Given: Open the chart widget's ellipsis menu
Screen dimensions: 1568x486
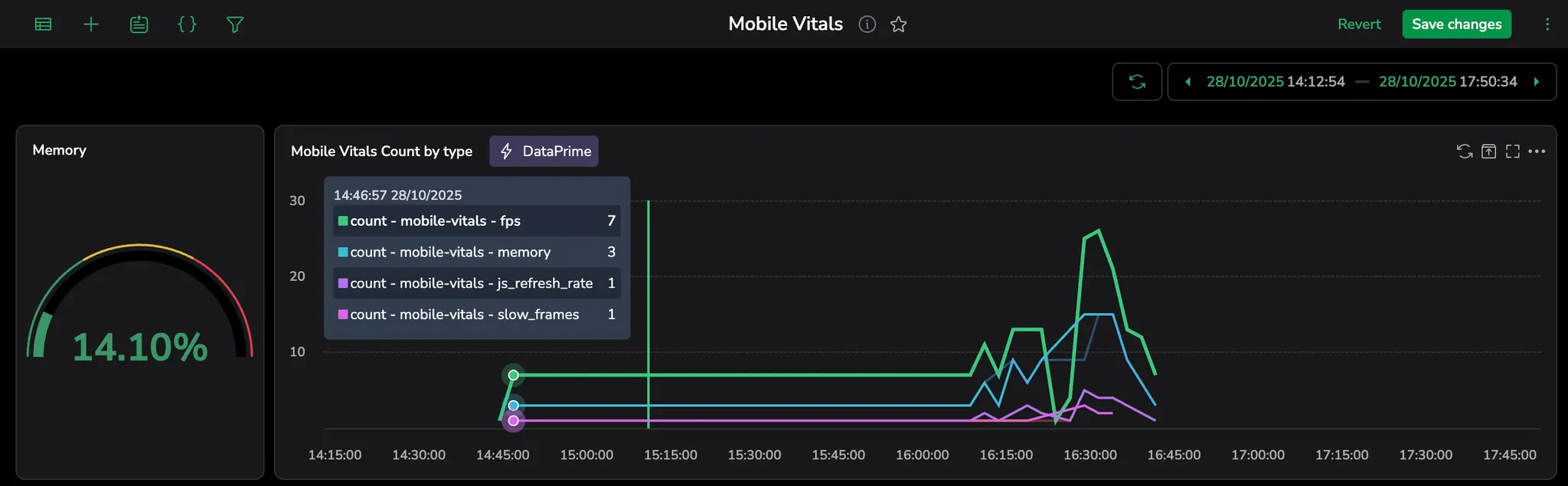Looking at the screenshot, I should pyautogui.click(x=1537, y=152).
